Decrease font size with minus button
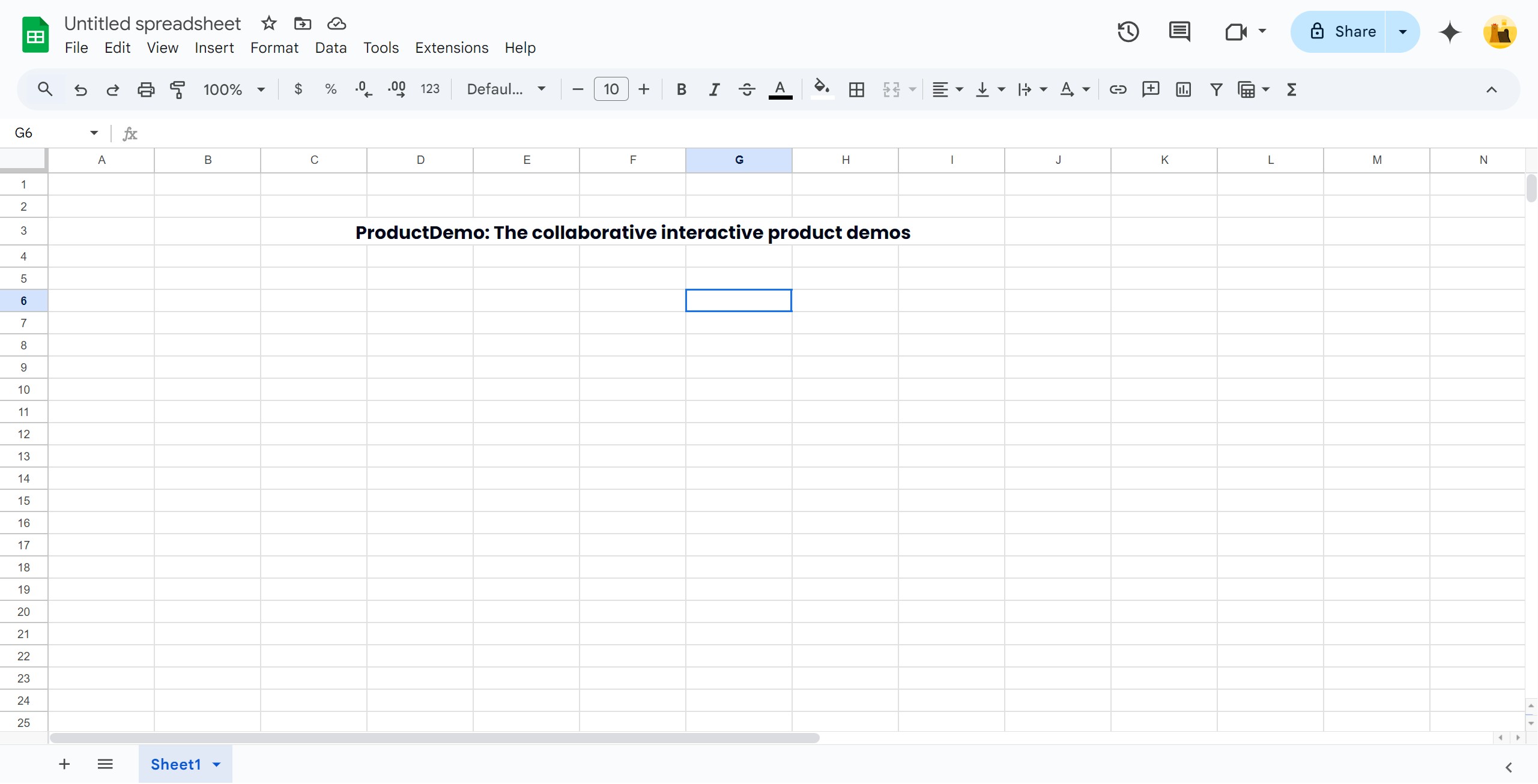This screenshot has width=1538, height=784. tap(578, 89)
